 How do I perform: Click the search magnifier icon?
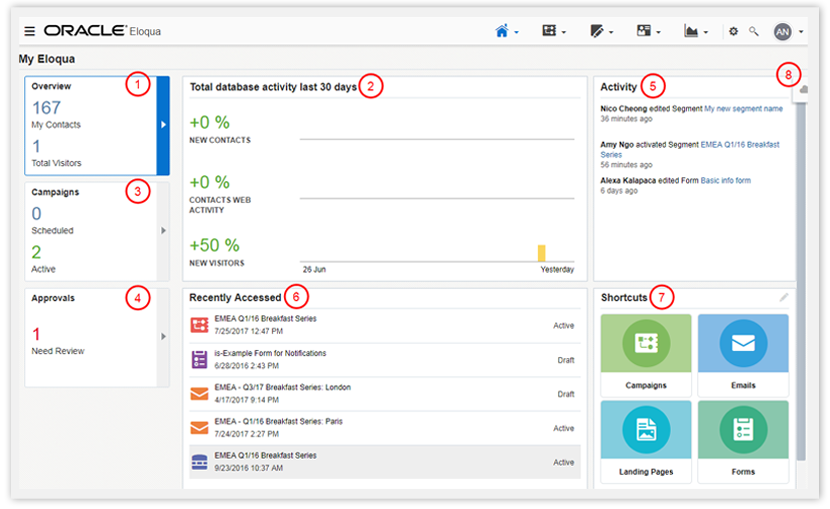(754, 31)
